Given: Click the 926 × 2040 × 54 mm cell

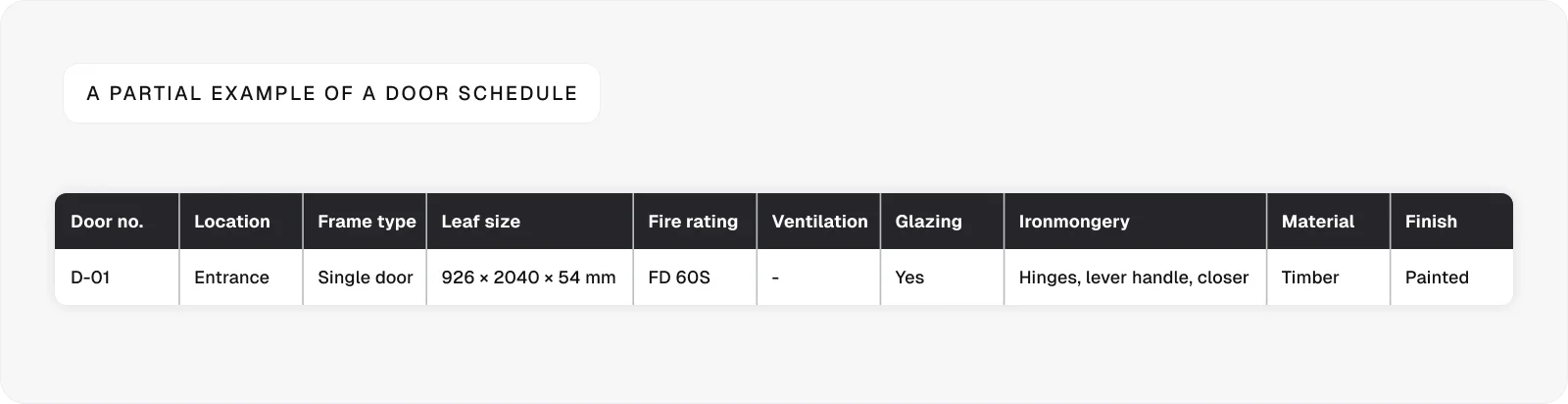Looking at the screenshot, I should (x=530, y=278).
